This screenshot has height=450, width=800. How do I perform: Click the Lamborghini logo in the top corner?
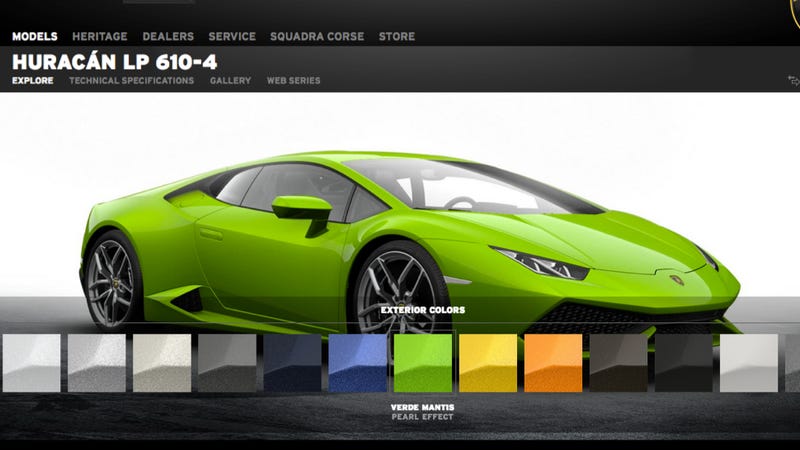coord(794,13)
